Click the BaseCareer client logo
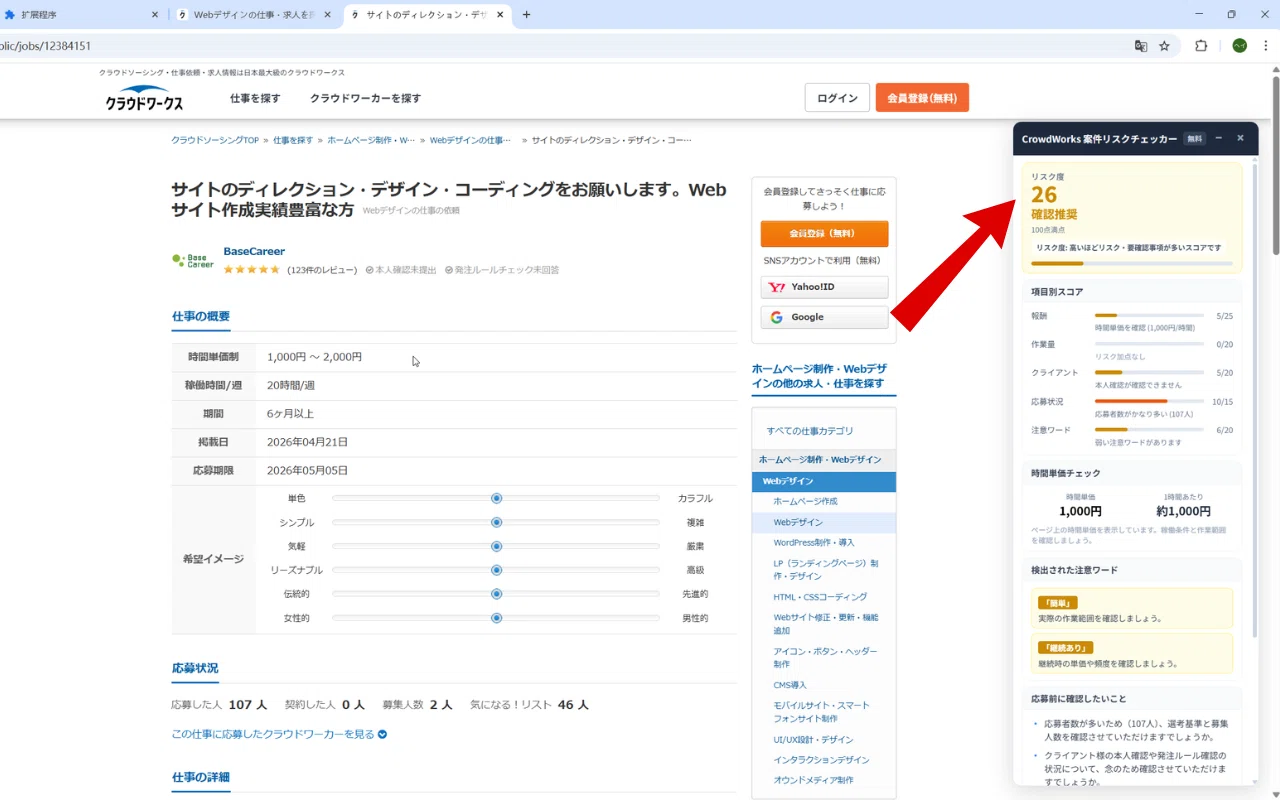1280x800 pixels. click(193, 261)
